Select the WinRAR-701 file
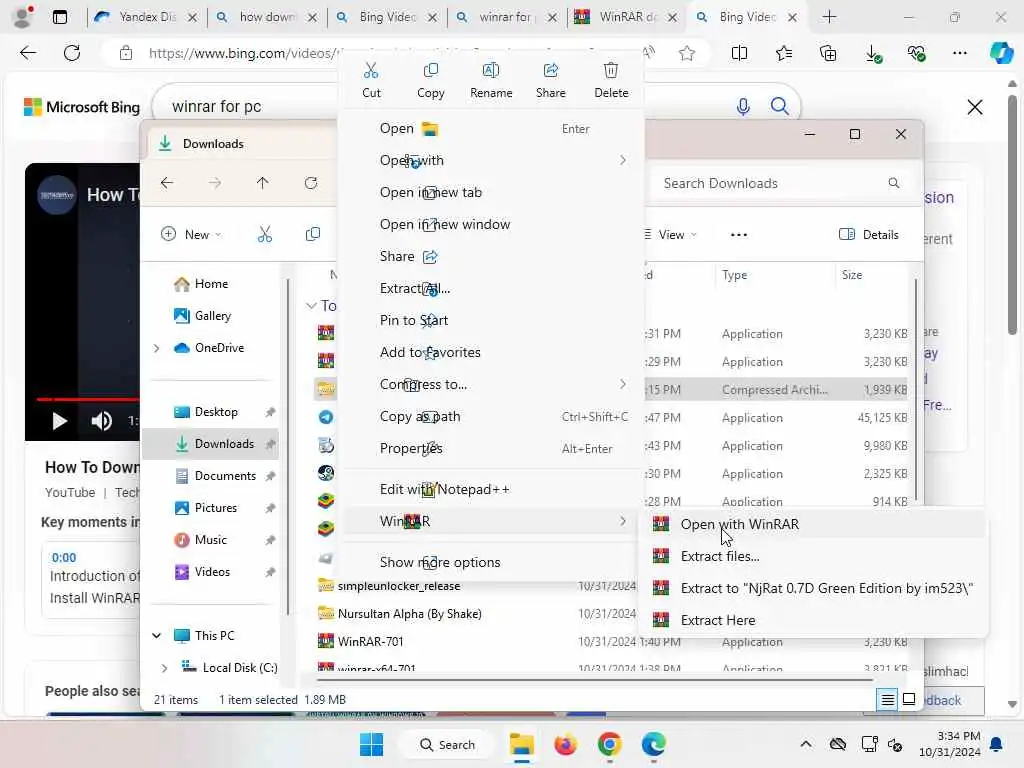Image resolution: width=1024 pixels, height=768 pixels. [370, 641]
